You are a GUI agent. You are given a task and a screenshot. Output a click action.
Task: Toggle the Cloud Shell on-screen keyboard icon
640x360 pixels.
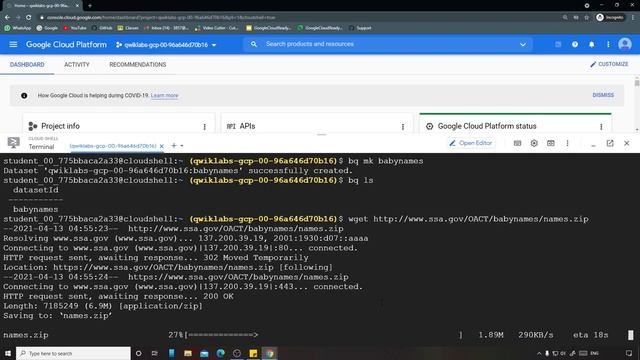point(517,143)
